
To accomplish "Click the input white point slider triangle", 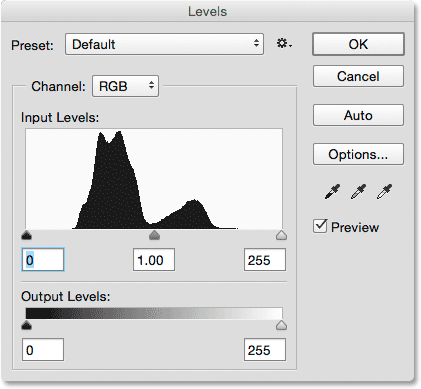I will point(282,235).
